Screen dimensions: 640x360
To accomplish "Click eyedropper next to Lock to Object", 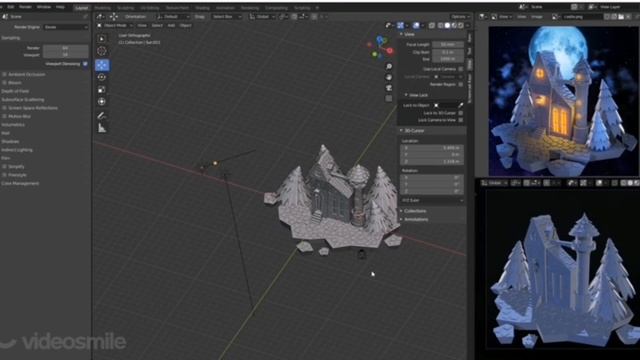I will click(x=461, y=105).
